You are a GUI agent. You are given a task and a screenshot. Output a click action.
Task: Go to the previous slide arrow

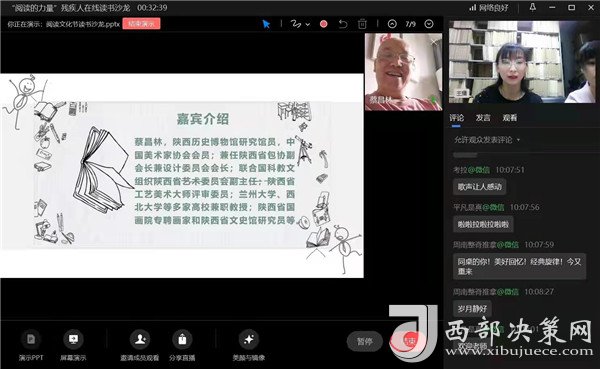pyautogui.click(x=392, y=24)
